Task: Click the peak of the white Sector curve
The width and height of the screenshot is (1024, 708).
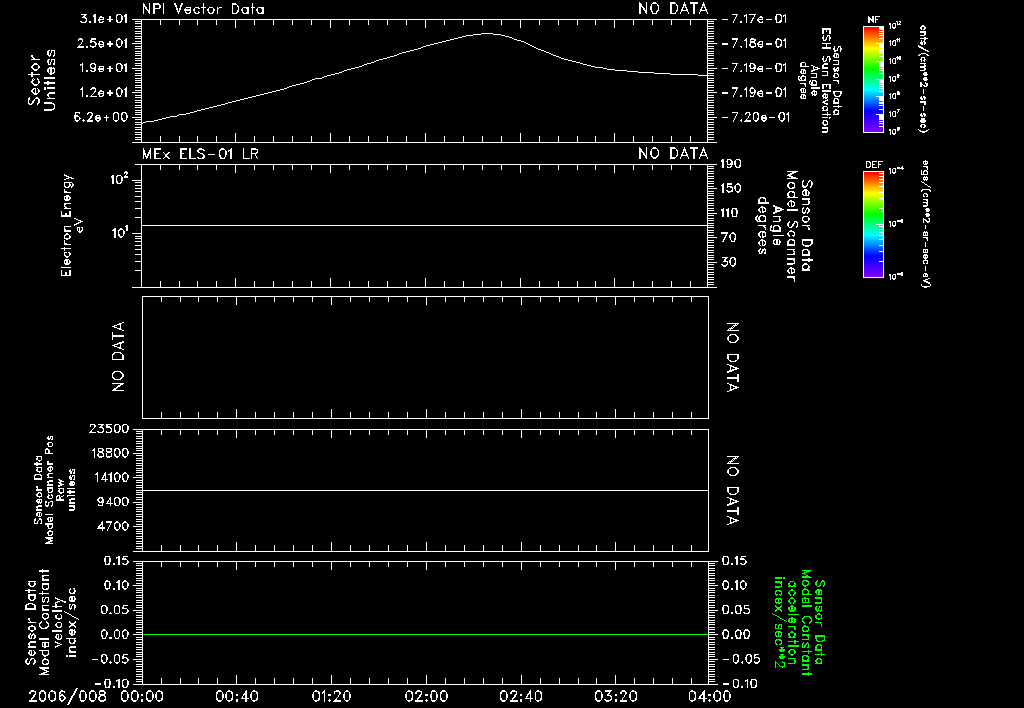Action: coord(487,33)
